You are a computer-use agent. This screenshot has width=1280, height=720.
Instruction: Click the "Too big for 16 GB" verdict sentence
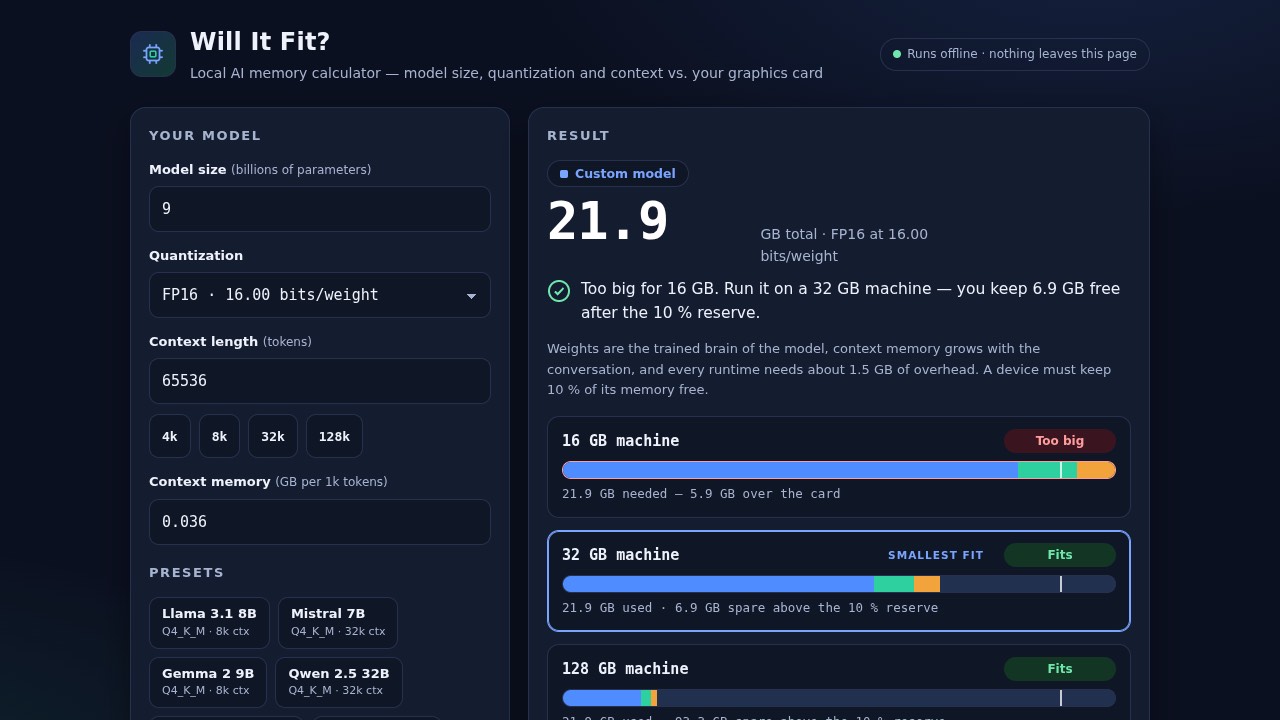coord(850,301)
